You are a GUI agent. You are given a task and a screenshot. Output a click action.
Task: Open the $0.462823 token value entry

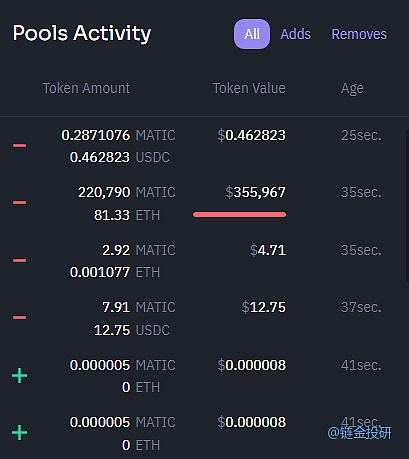251,135
